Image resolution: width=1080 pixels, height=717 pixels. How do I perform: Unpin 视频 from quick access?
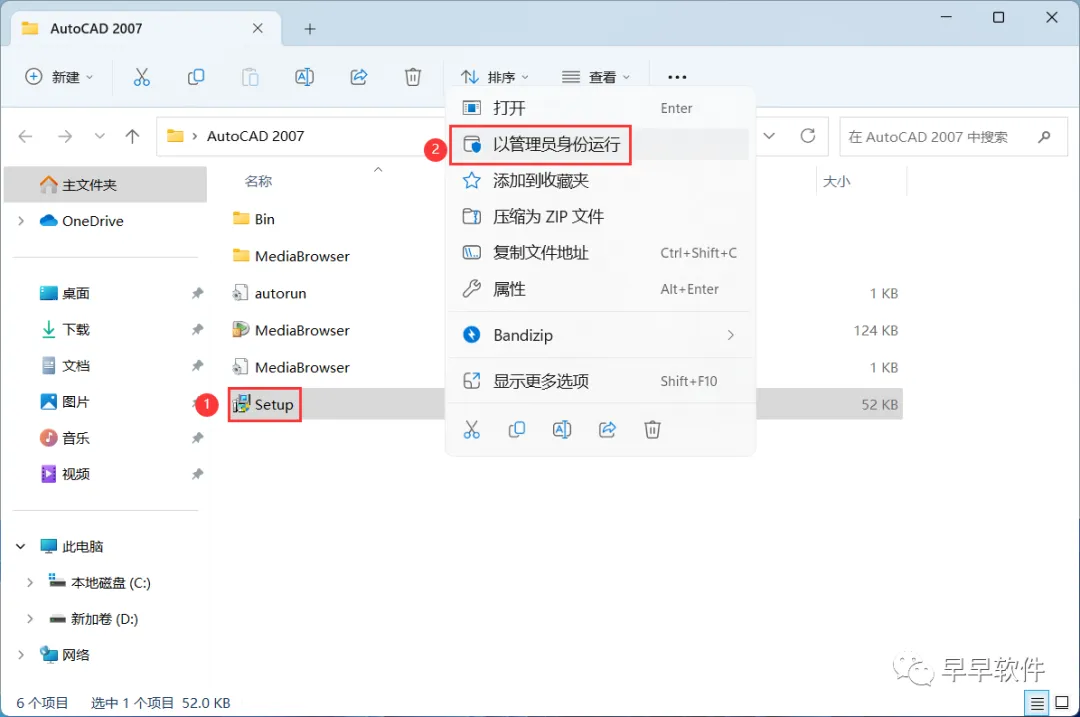click(x=197, y=474)
